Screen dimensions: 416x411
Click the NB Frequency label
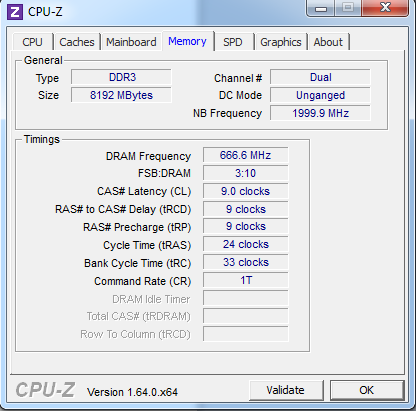click(227, 114)
